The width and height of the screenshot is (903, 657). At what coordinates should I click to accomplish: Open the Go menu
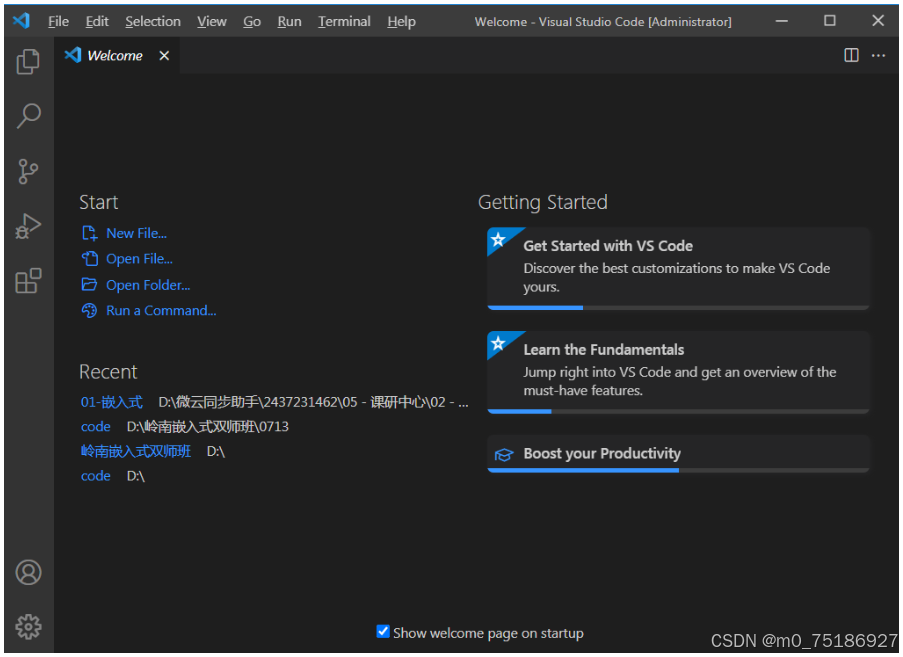(x=252, y=21)
